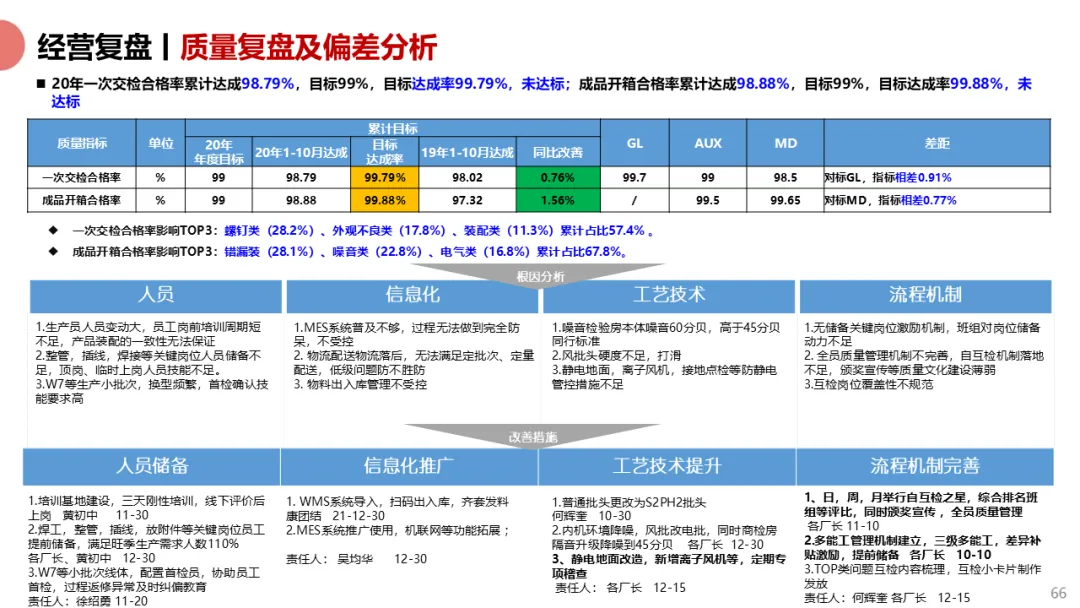Select the 'GL' column header

(634, 143)
